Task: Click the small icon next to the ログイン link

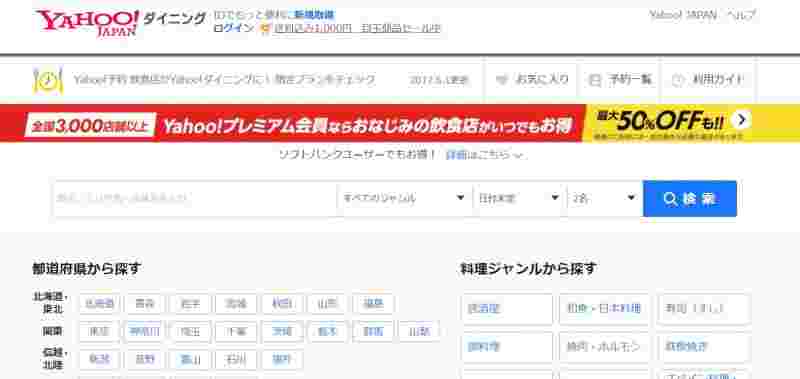Action: 264,29
